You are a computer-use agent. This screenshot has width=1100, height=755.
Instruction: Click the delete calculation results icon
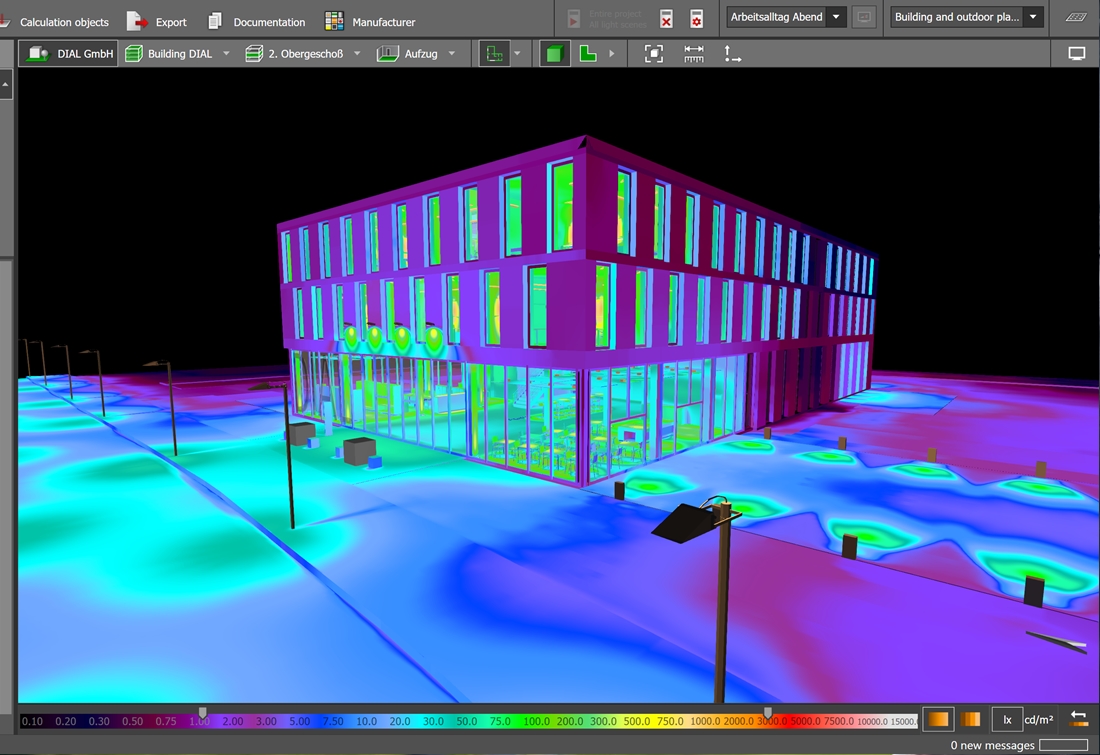[666, 18]
